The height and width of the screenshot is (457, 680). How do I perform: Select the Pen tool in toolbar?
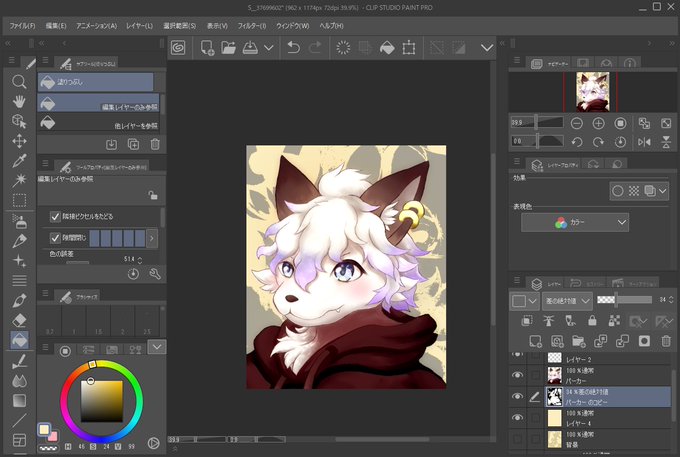tap(19, 241)
